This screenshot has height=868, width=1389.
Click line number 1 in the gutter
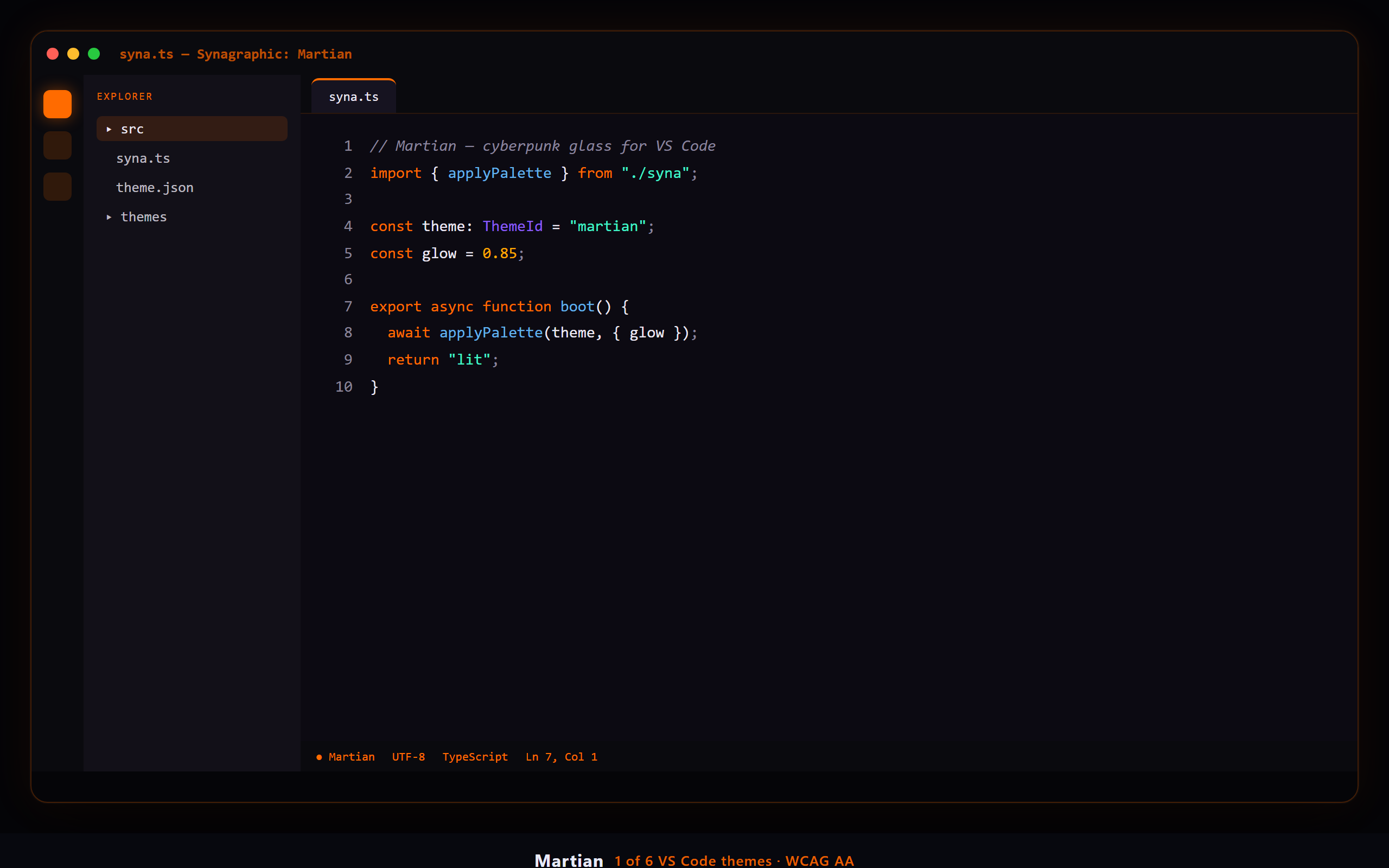pos(348,146)
